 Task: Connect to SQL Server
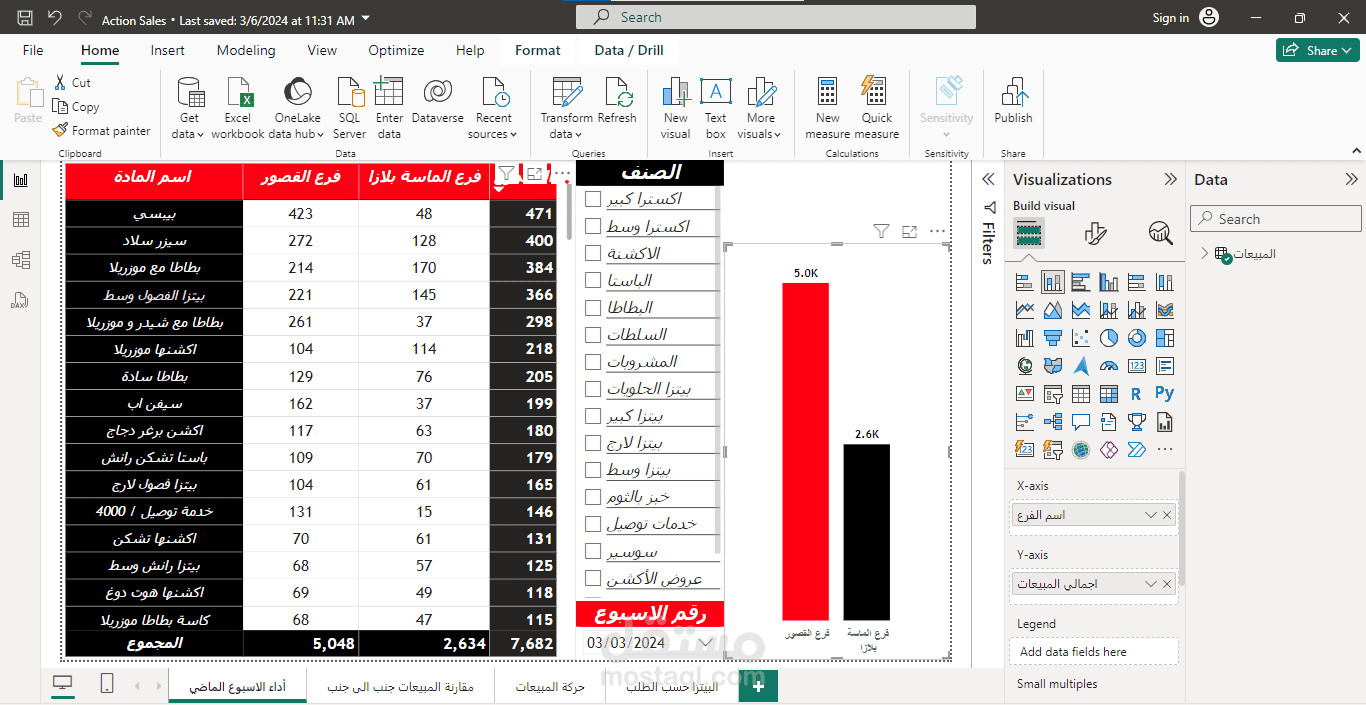350,108
